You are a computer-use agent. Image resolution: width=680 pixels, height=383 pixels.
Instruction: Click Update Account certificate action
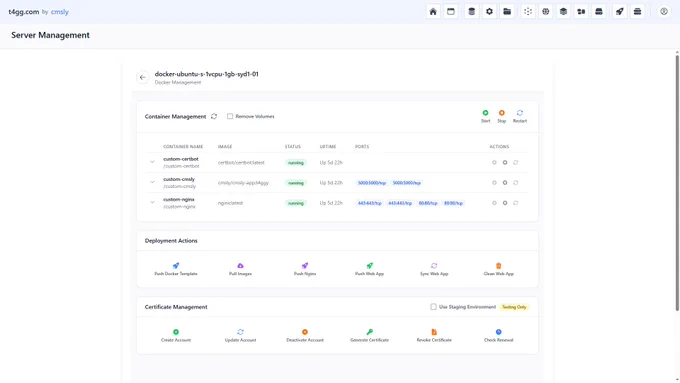pos(240,335)
